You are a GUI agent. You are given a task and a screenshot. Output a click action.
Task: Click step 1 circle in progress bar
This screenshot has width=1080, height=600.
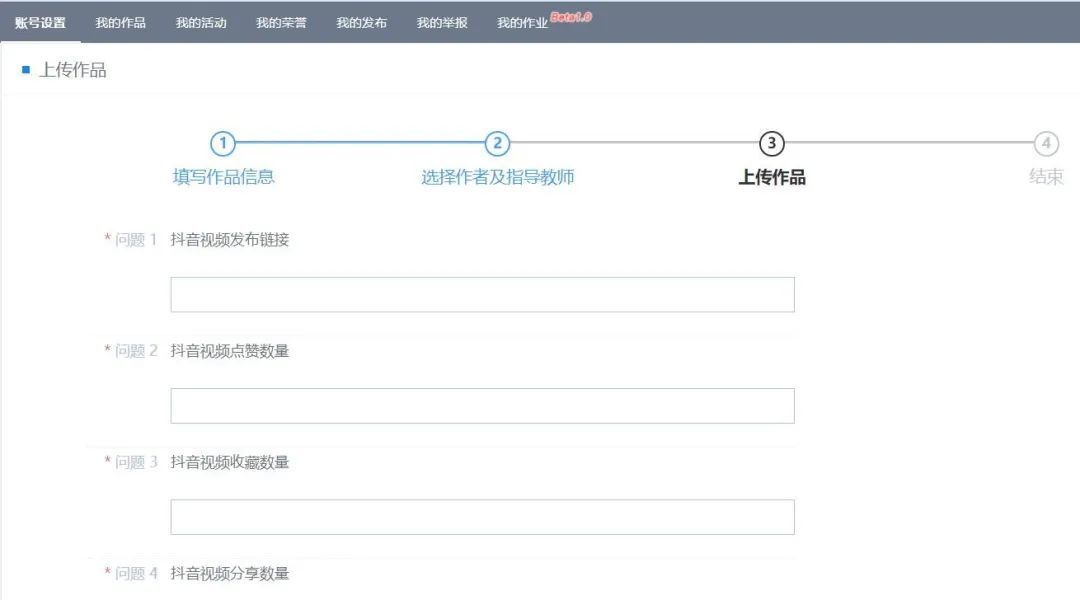[x=222, y=143]
